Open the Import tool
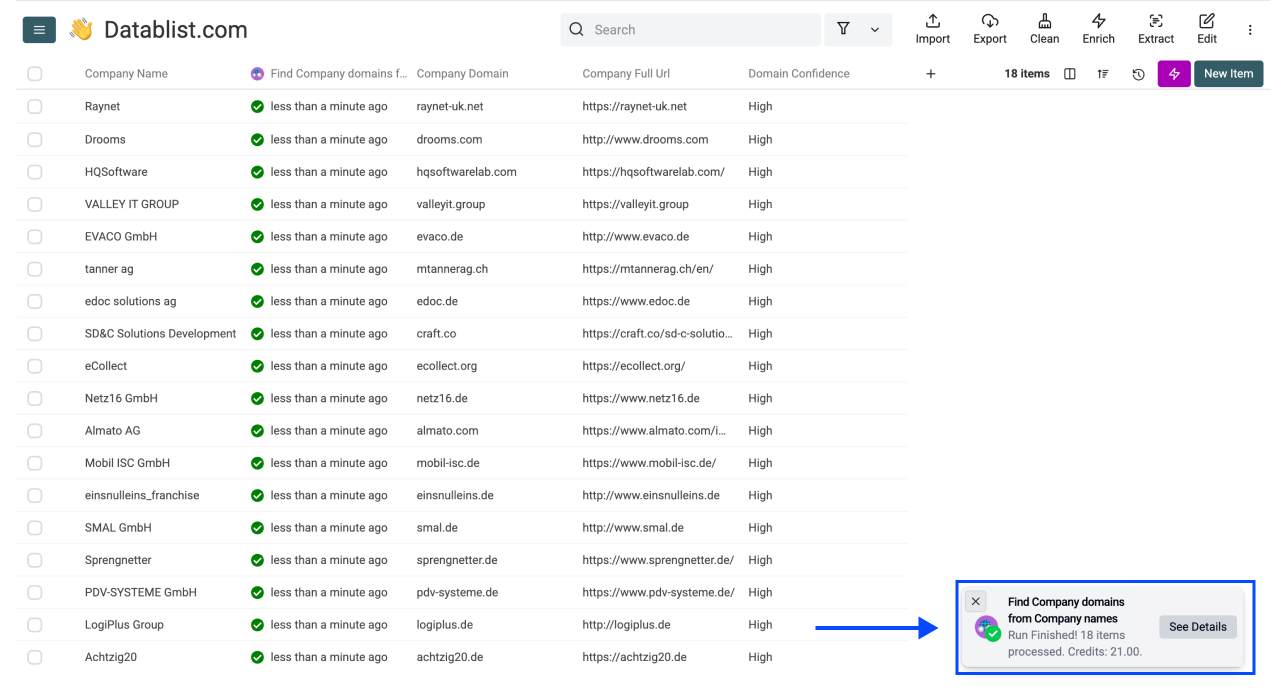Image resolution: width=1287 pixels, height=700 pixels. point(933,29)
